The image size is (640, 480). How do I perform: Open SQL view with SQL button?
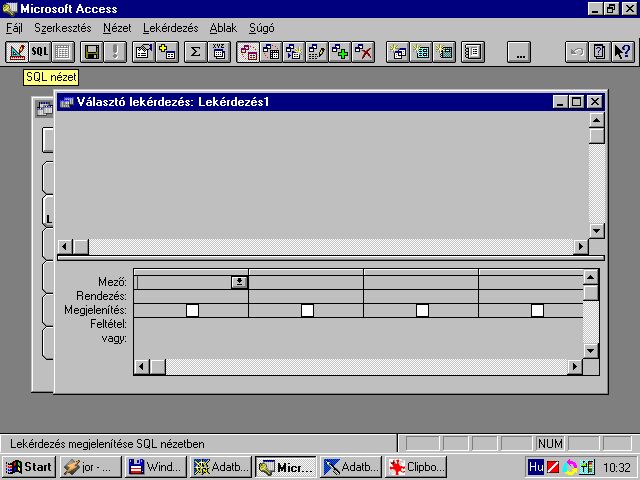(x=40, y=52)
